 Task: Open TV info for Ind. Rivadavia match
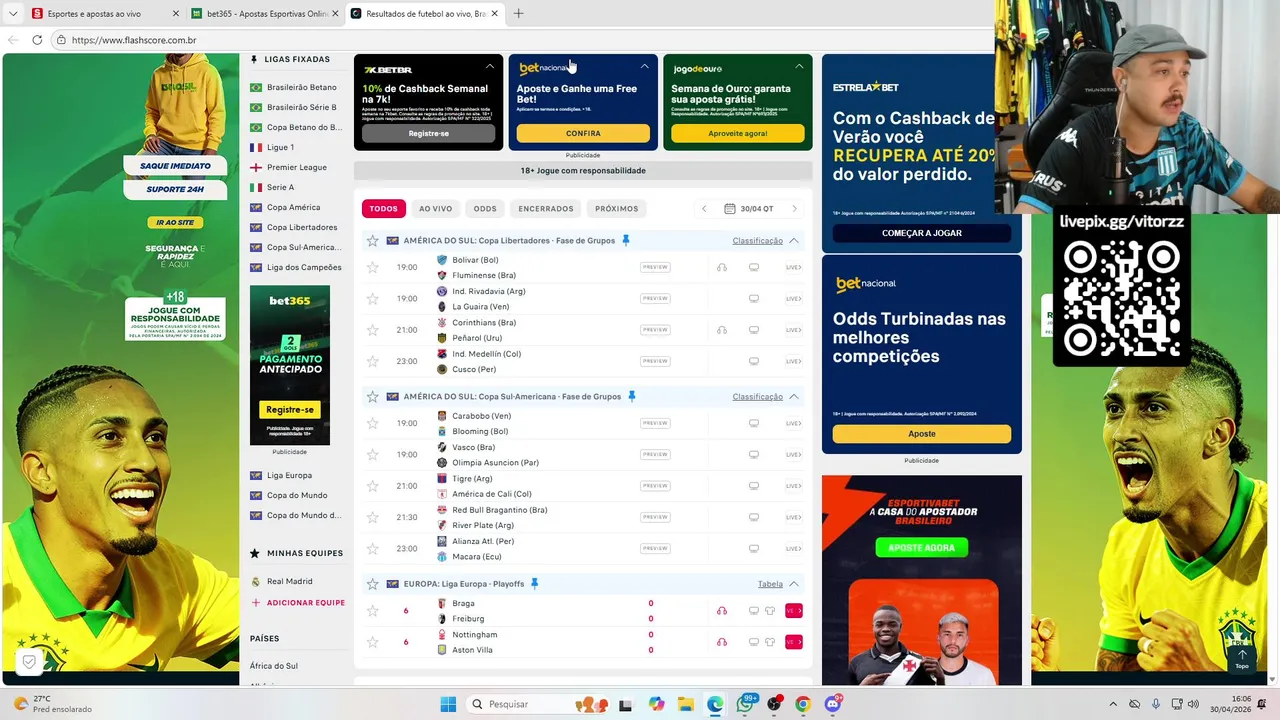pyautogui.click(x=754, y=299)
